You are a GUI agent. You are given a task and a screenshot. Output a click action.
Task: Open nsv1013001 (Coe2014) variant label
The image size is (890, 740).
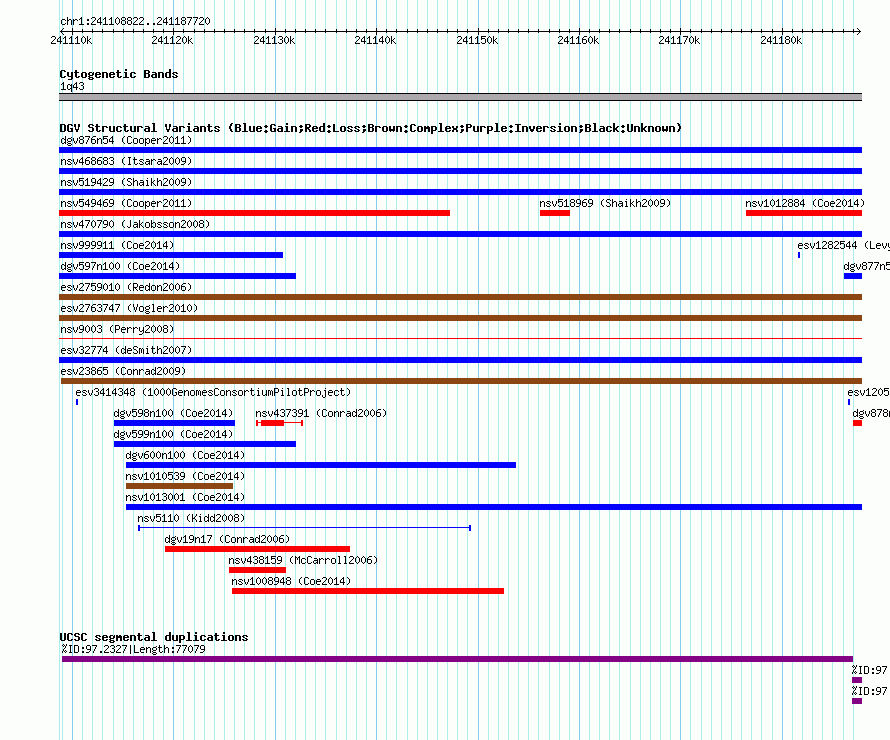(x=185, y=497)
